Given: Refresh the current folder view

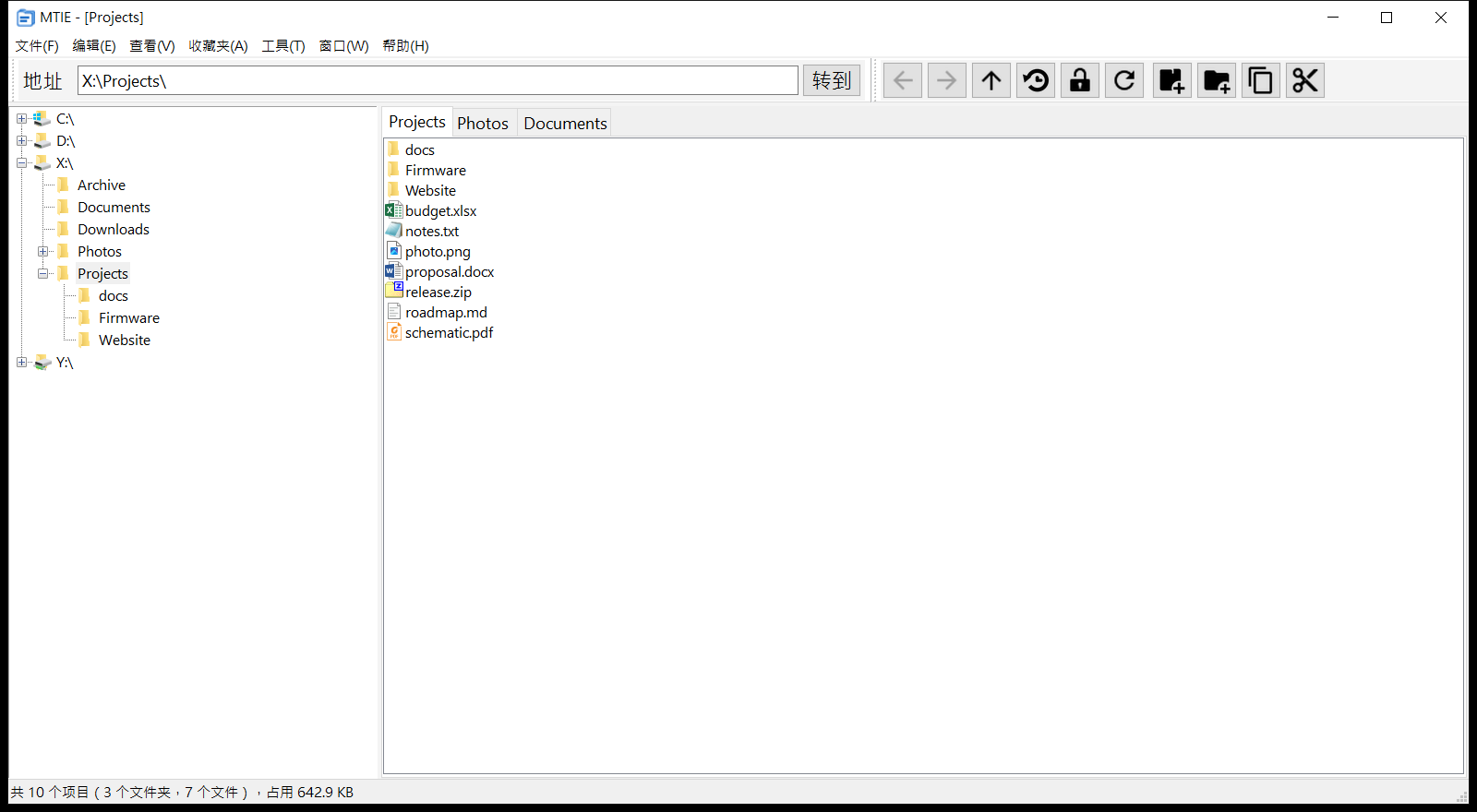Looking at the screenshot, I should click(x=1124, y=80).
